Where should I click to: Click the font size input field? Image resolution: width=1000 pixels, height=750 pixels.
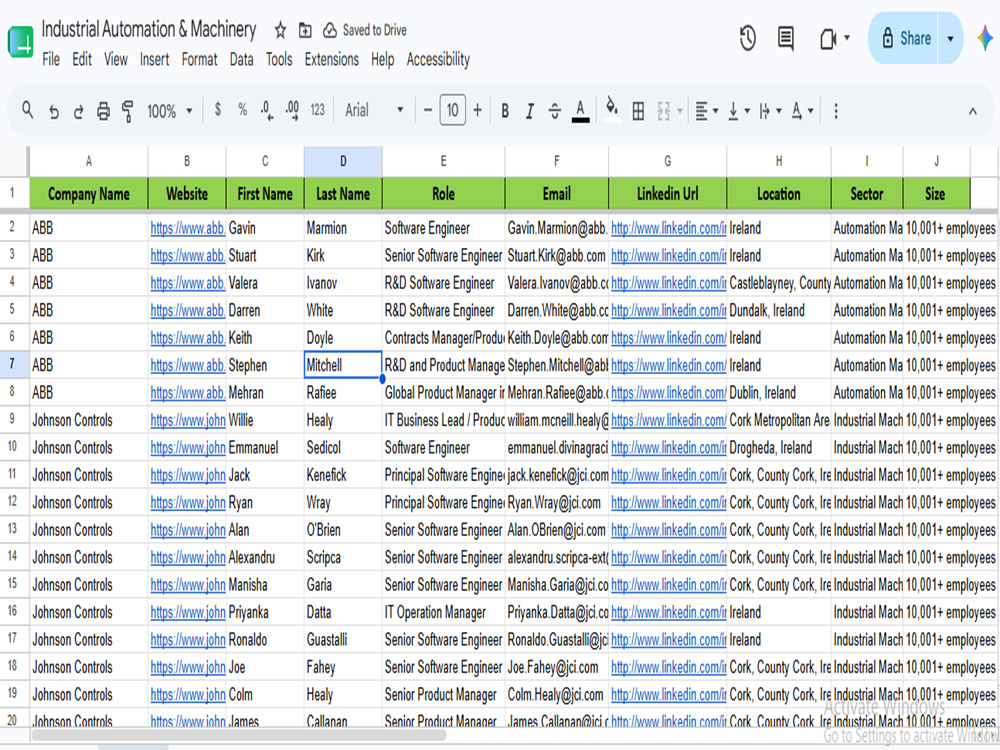(x=452, y=110)
